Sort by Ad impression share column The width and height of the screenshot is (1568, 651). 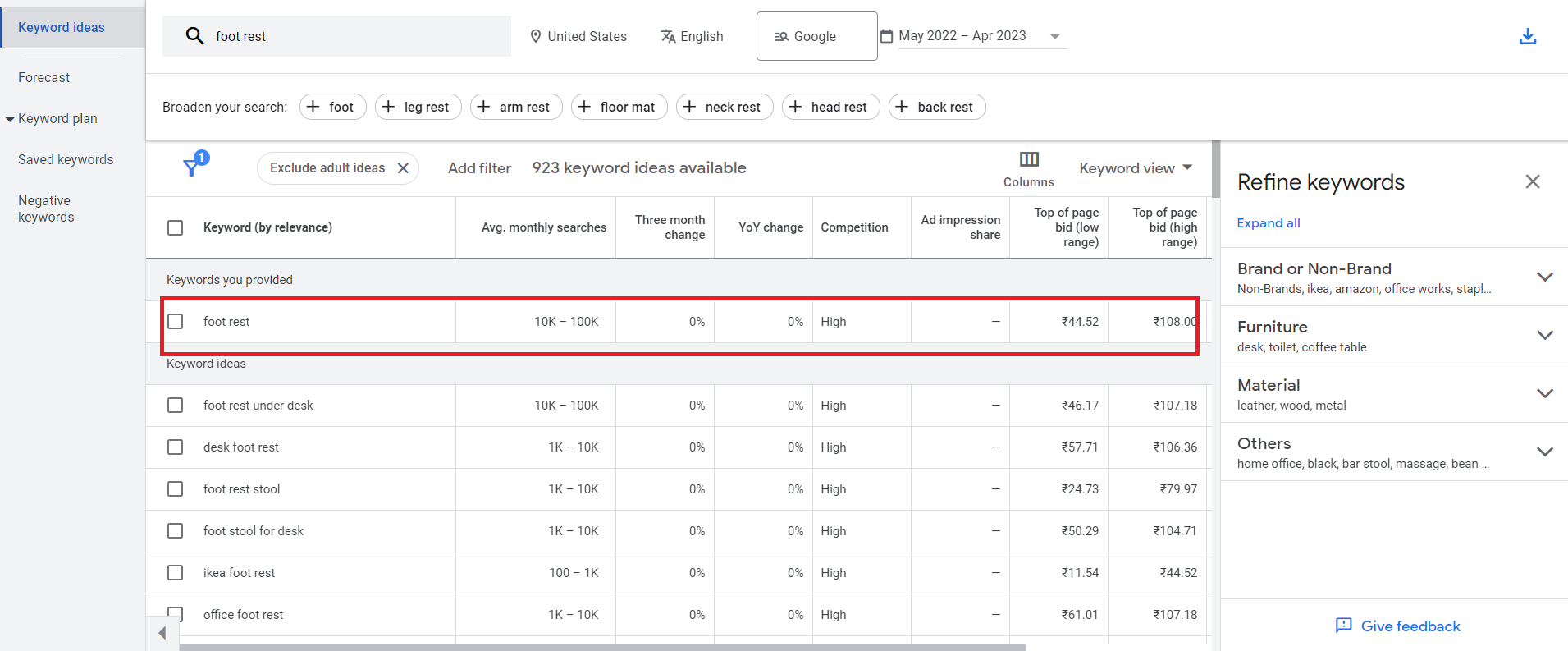tap(960, 227)
